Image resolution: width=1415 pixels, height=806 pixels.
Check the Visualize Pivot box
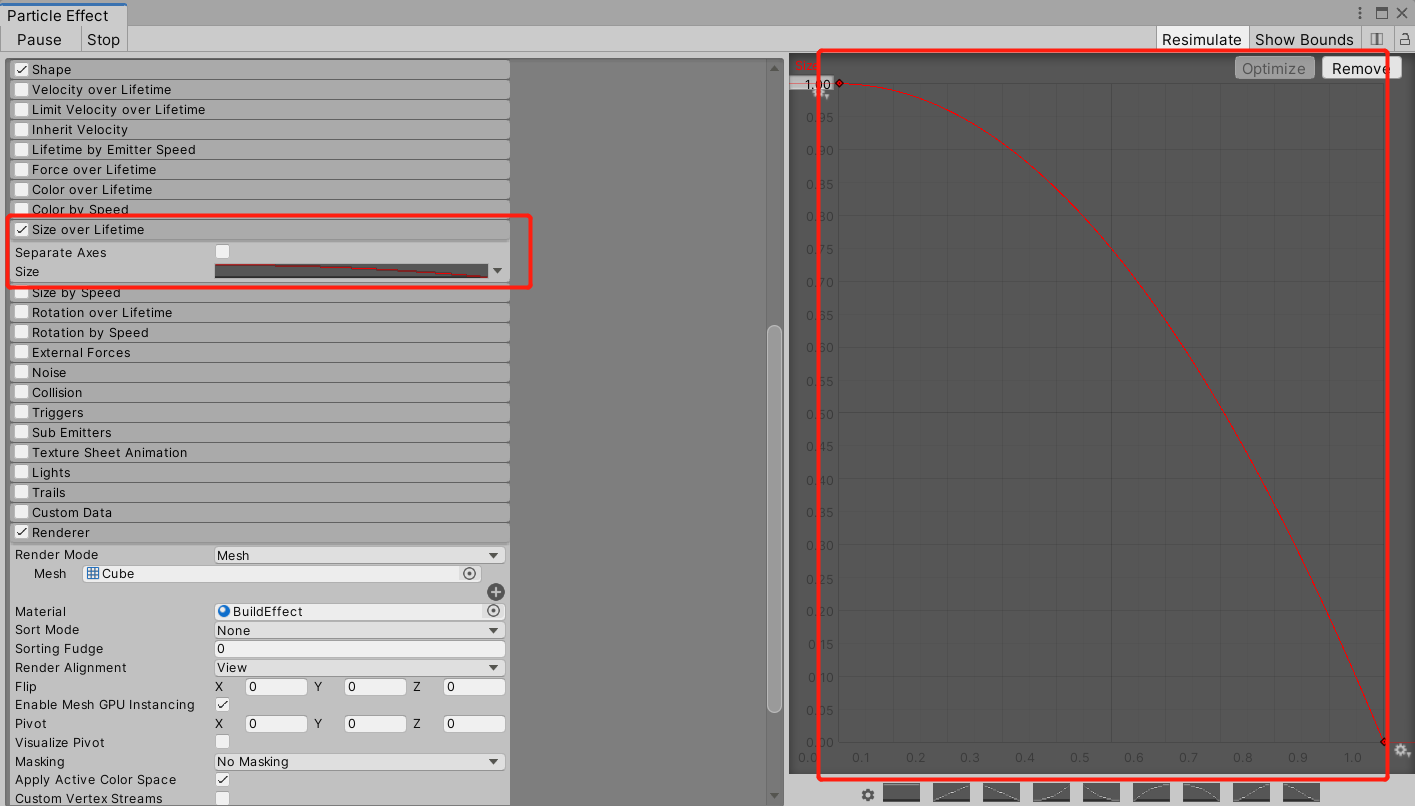click(x=222, y=742)
